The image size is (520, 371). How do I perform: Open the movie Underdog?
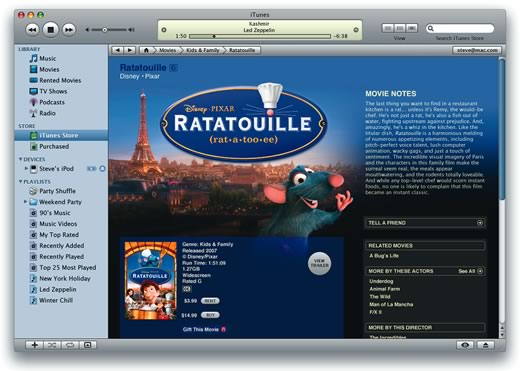point(381,281)
